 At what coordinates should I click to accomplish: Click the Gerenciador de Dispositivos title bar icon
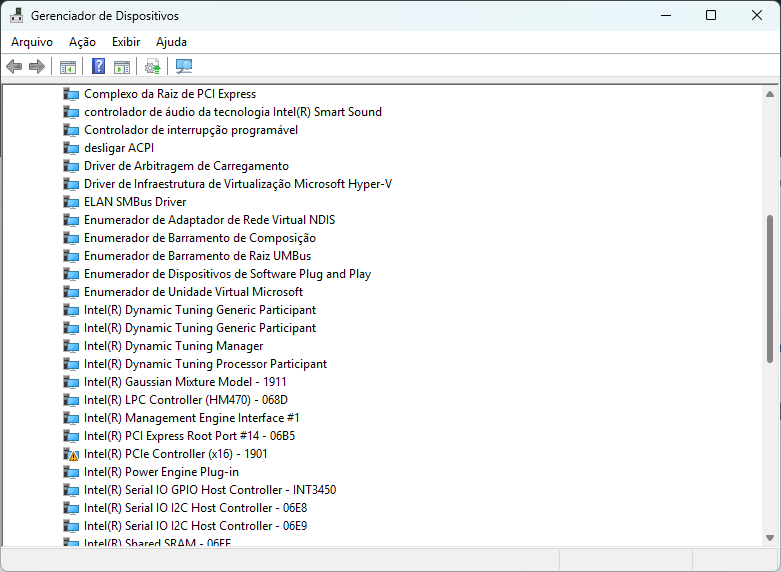coord(16,15)
